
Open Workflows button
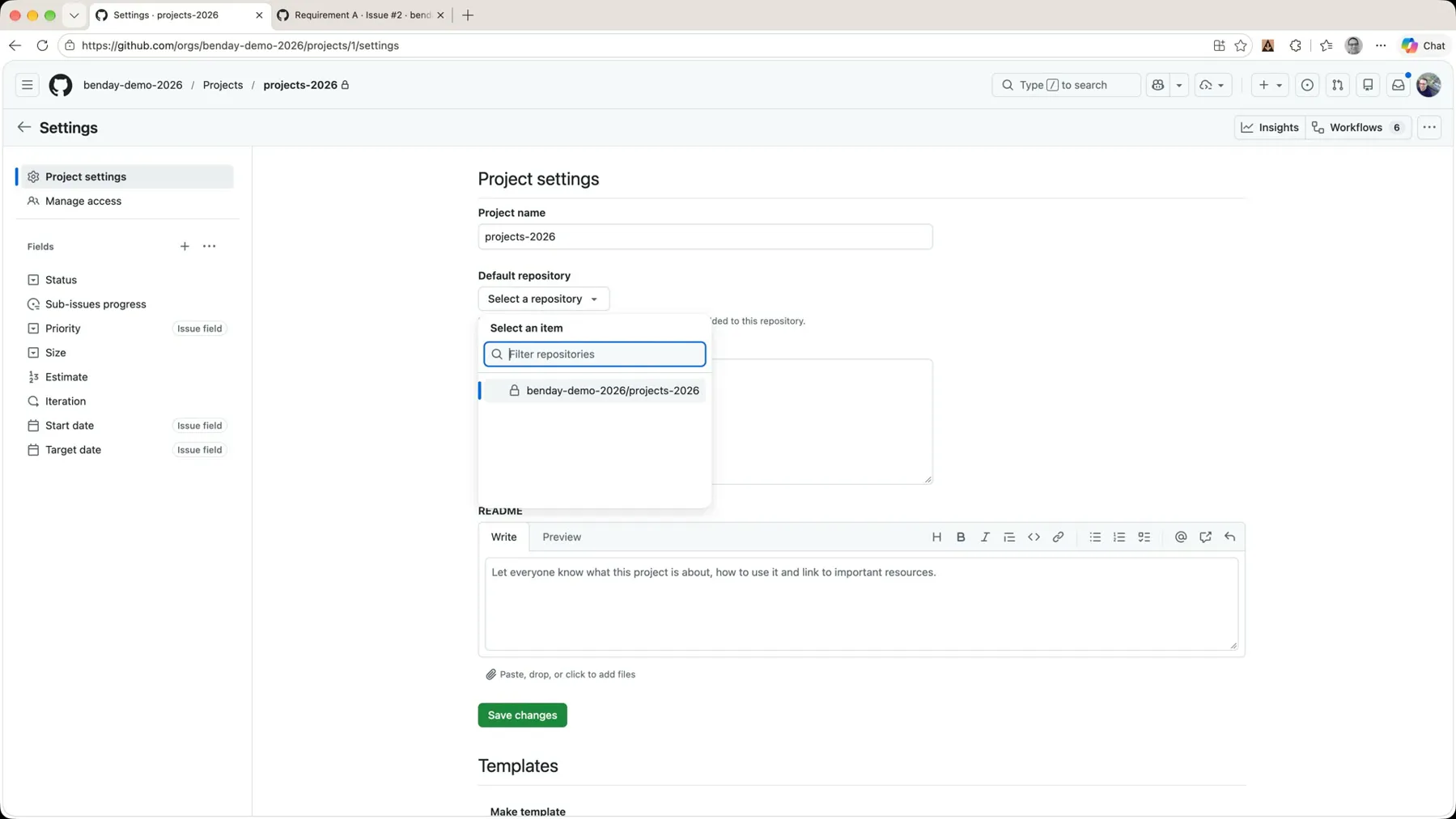[1358, 127]
